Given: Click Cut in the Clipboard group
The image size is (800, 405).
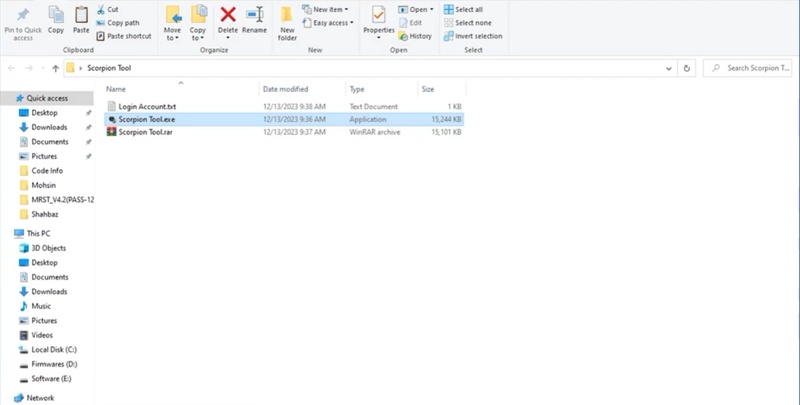Looking at the screenshot, I should click(108, 10).
